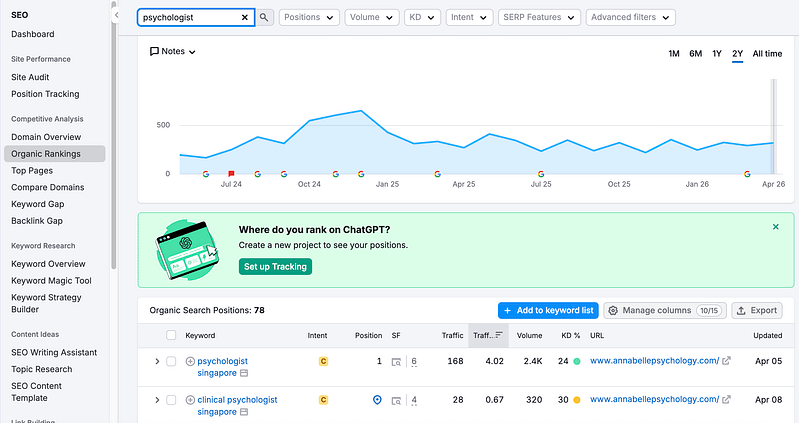Collapse the left sidebar using arrow handle
Viewport: 799px width, 423px height.
tap(118, 18)
